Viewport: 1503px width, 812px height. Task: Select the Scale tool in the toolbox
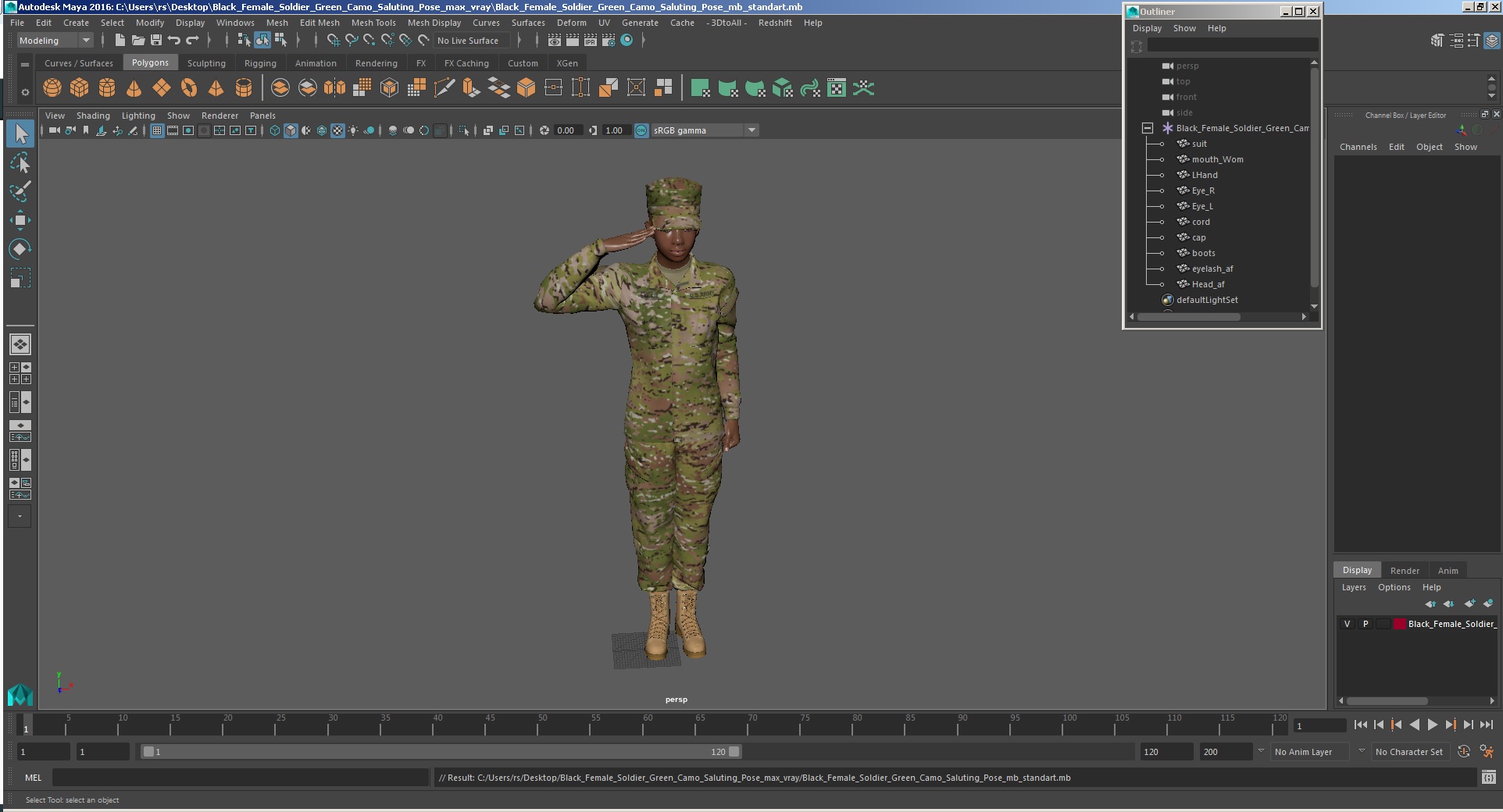click(20, 278)
